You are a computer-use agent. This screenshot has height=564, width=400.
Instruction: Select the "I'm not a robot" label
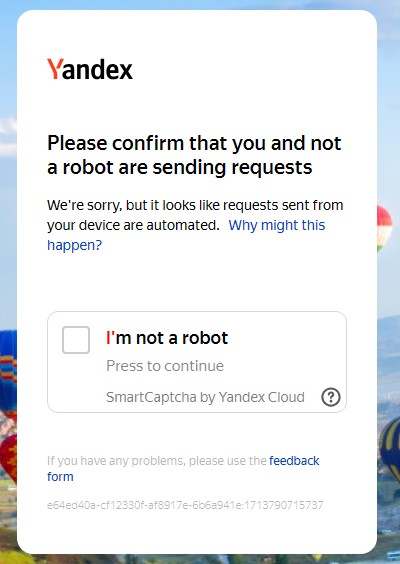coord(167,338)
